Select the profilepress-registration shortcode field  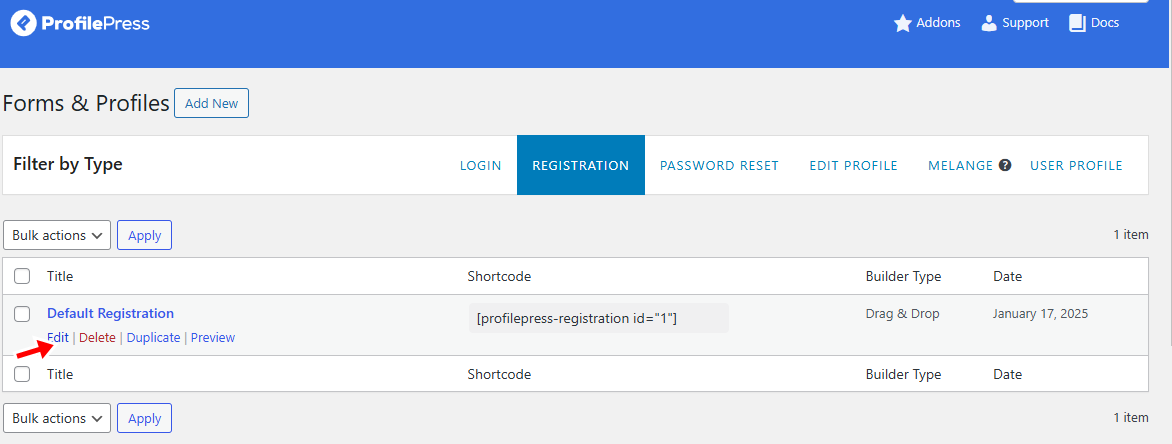click(599, 318)
